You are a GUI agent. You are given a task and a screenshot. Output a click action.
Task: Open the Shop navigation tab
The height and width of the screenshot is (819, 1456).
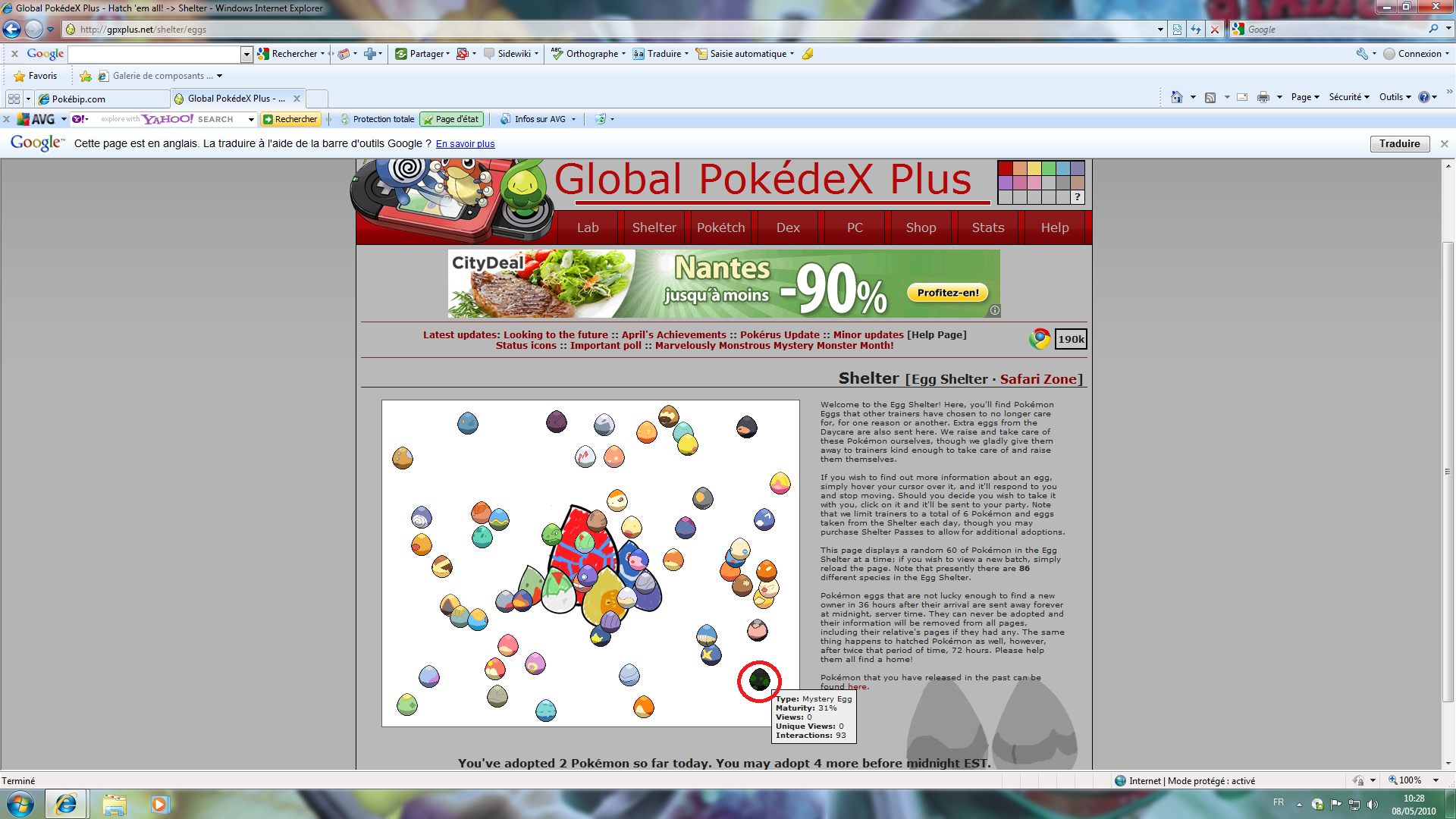tap(921, 227)
